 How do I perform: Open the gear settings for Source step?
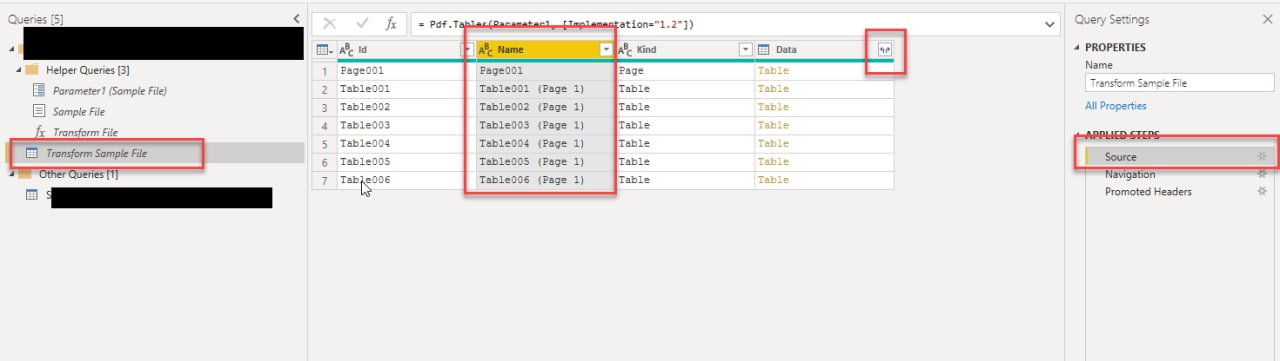pyautogui.click(x=1262, y=157)
